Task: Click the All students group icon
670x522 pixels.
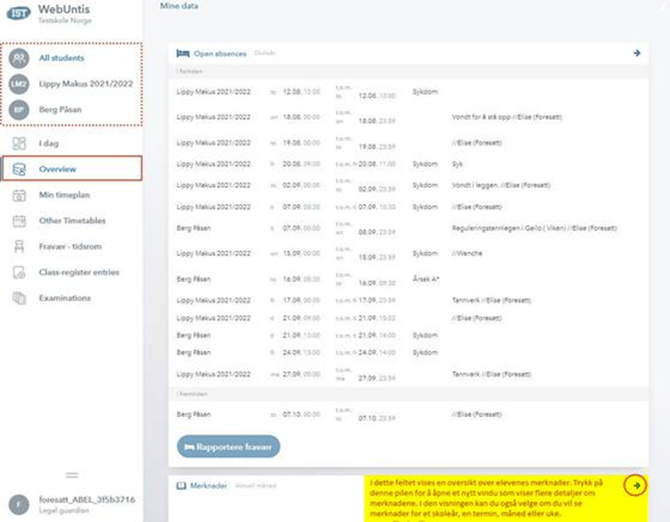Action: [19, 58]
